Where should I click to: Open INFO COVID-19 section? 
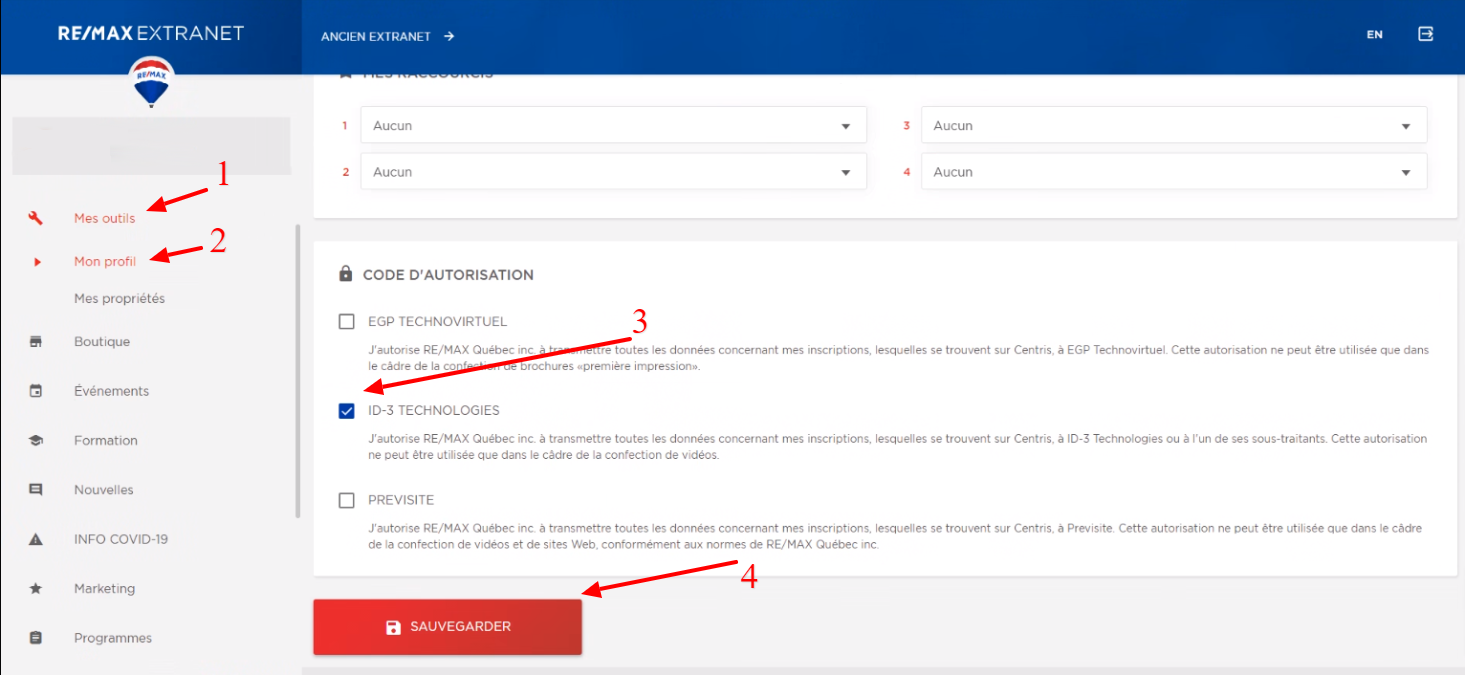(121, 539)
